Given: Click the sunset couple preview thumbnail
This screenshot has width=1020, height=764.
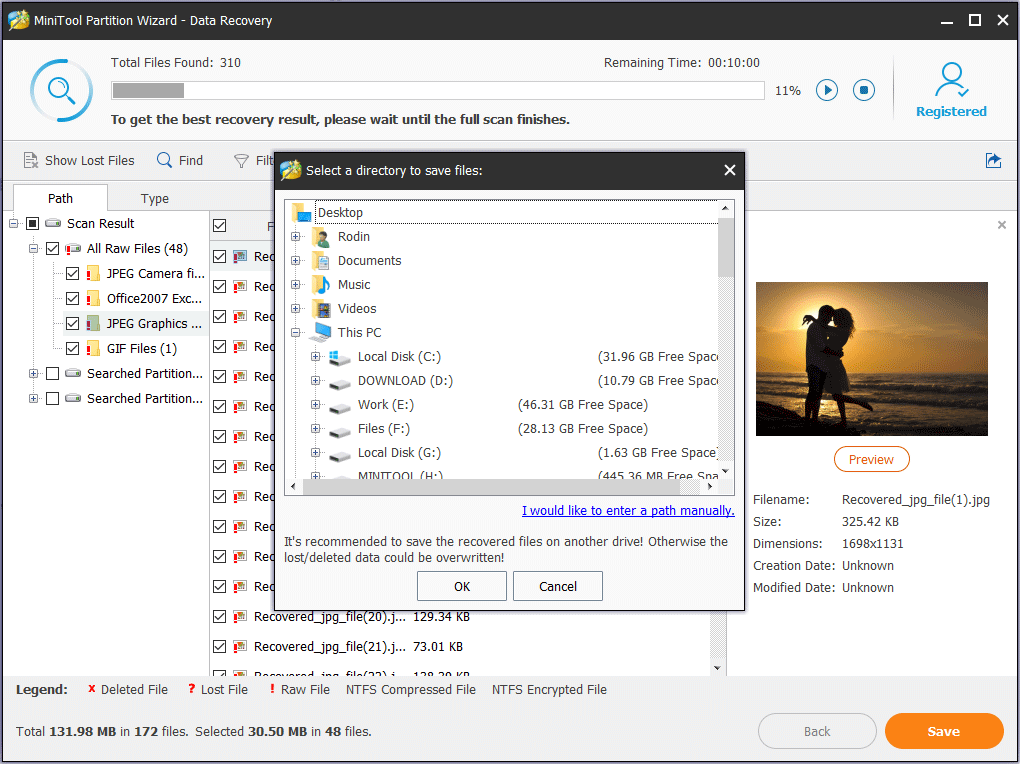Looking at the screenshot, I should point(872,359).
